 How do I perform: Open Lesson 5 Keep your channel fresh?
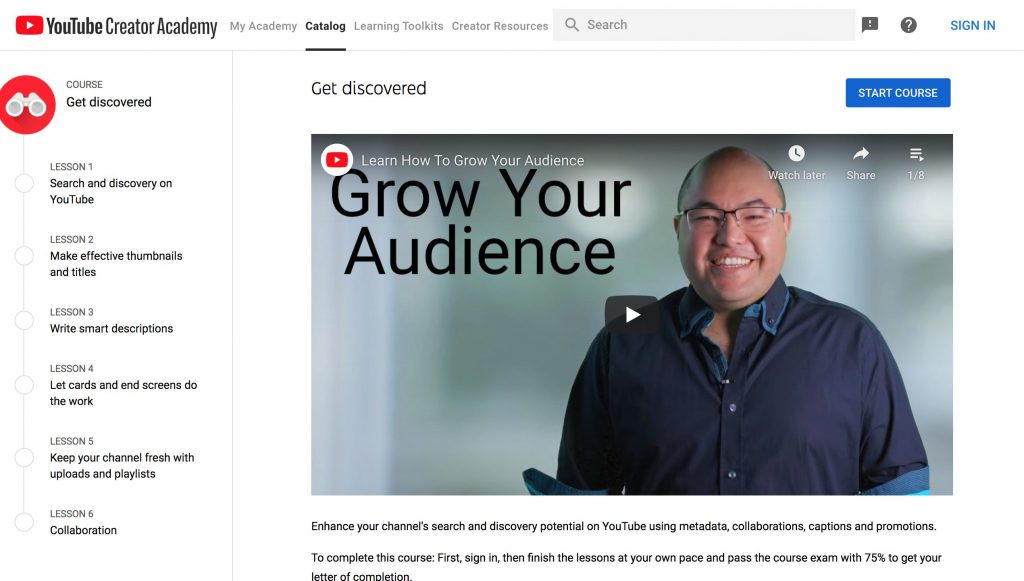coord(122,458)
